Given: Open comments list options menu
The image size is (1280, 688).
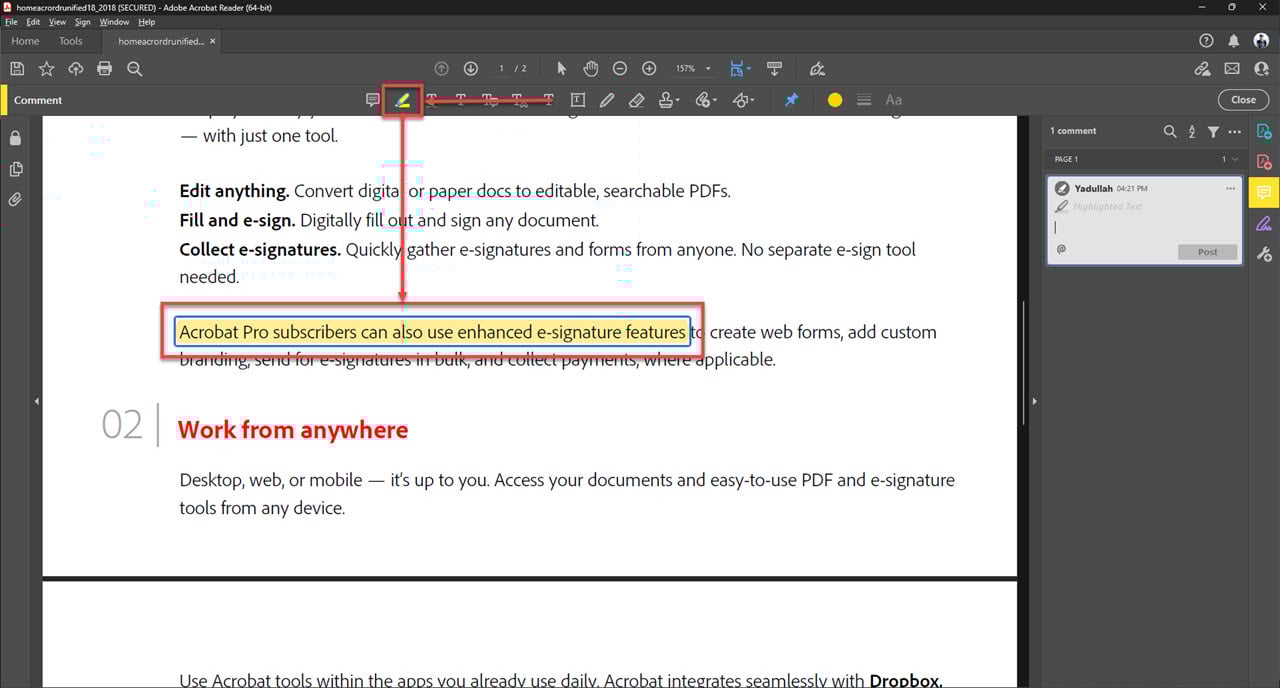Looking at the screenshot, I should pos(1234,131).
